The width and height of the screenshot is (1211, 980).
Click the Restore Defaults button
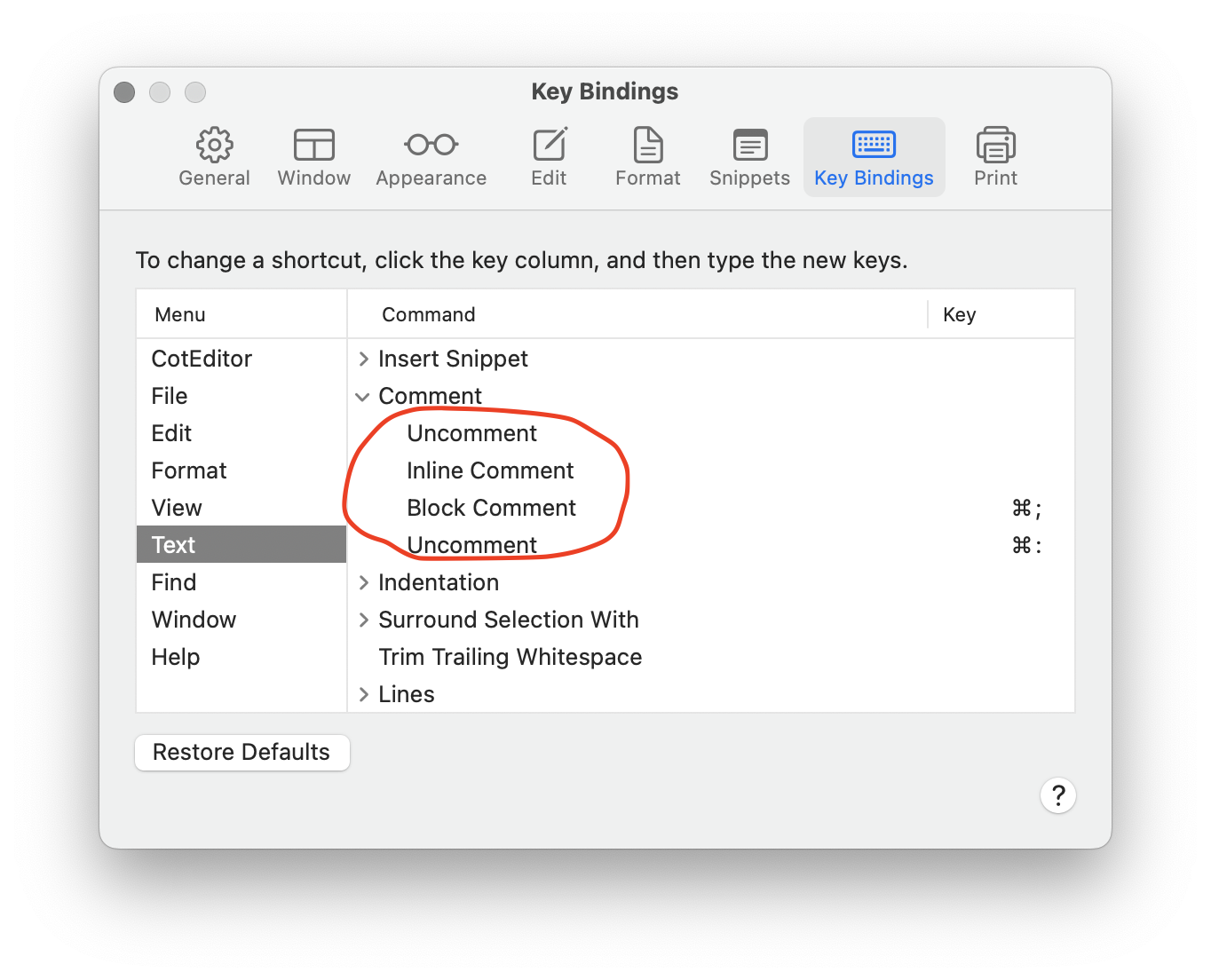pos(241,752)
